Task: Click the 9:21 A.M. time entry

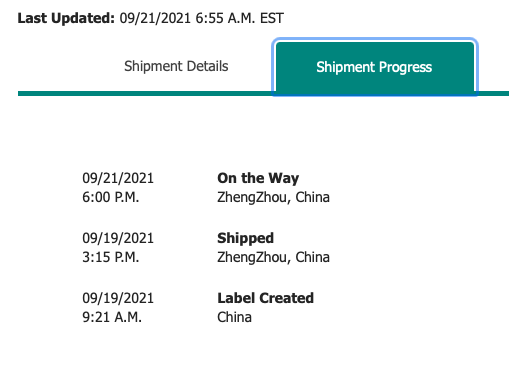Action: tap(112, 317)
